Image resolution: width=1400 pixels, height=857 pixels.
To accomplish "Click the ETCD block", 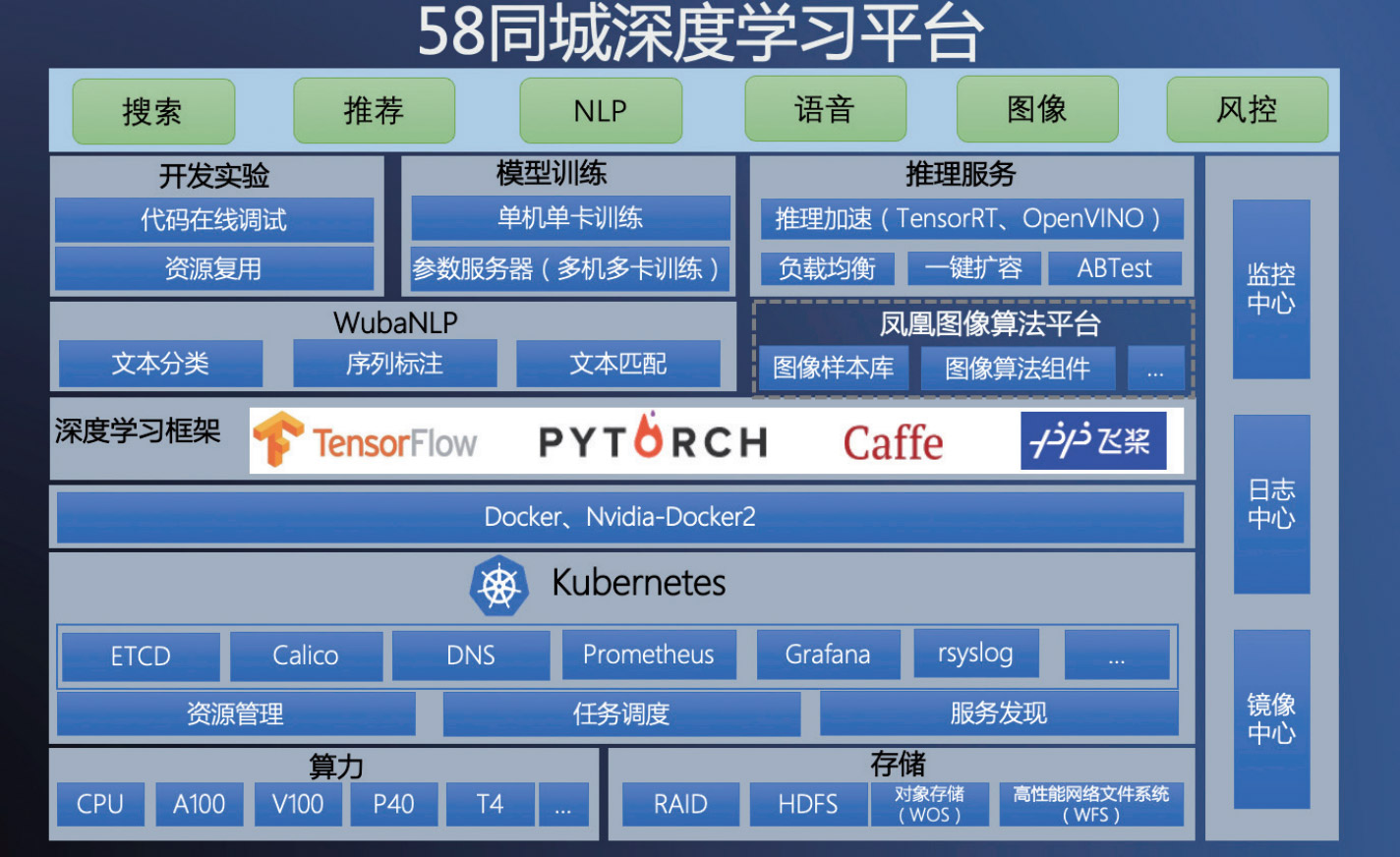I will (x=141, y=656).
